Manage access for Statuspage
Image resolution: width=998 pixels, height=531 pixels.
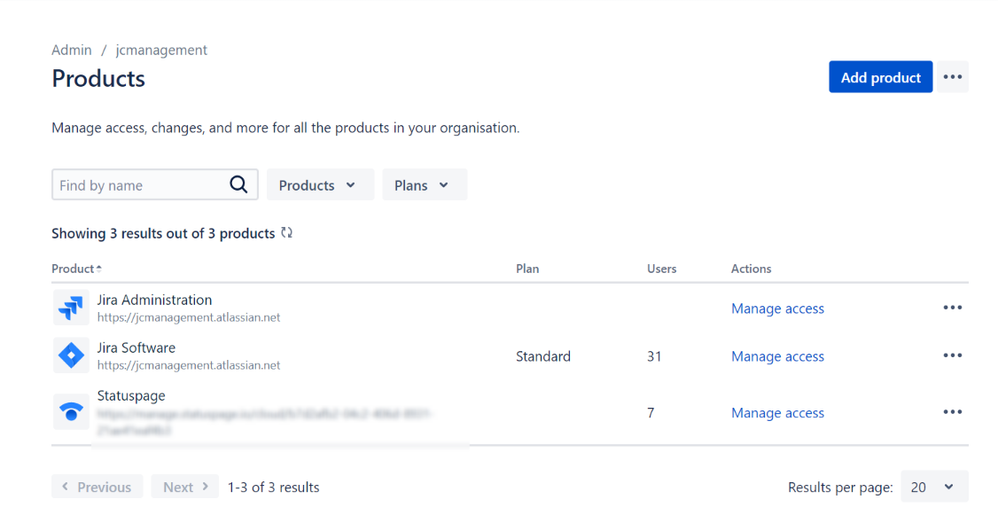(x=777, y=413)
